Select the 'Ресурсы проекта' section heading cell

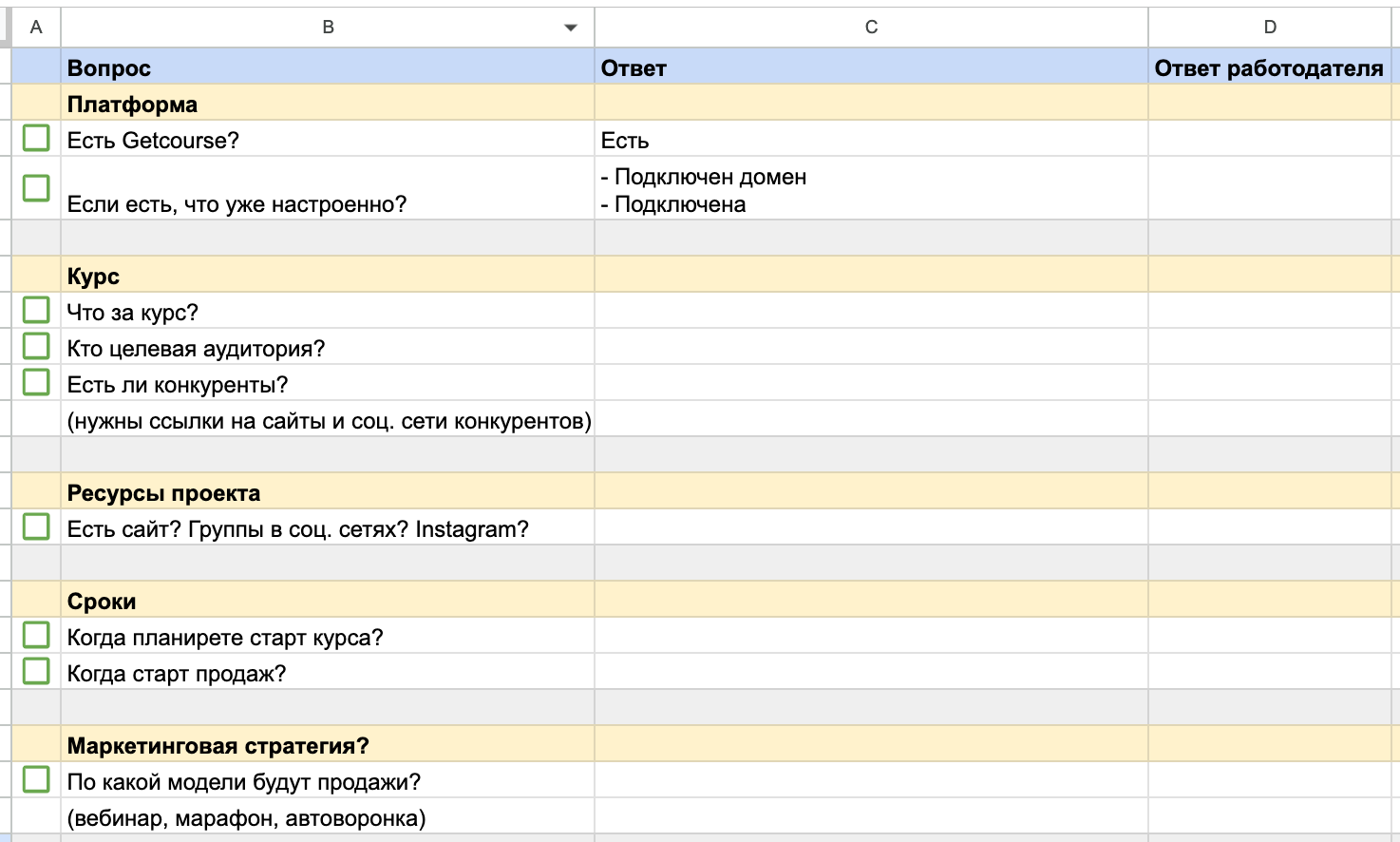[x=328, y=493]
